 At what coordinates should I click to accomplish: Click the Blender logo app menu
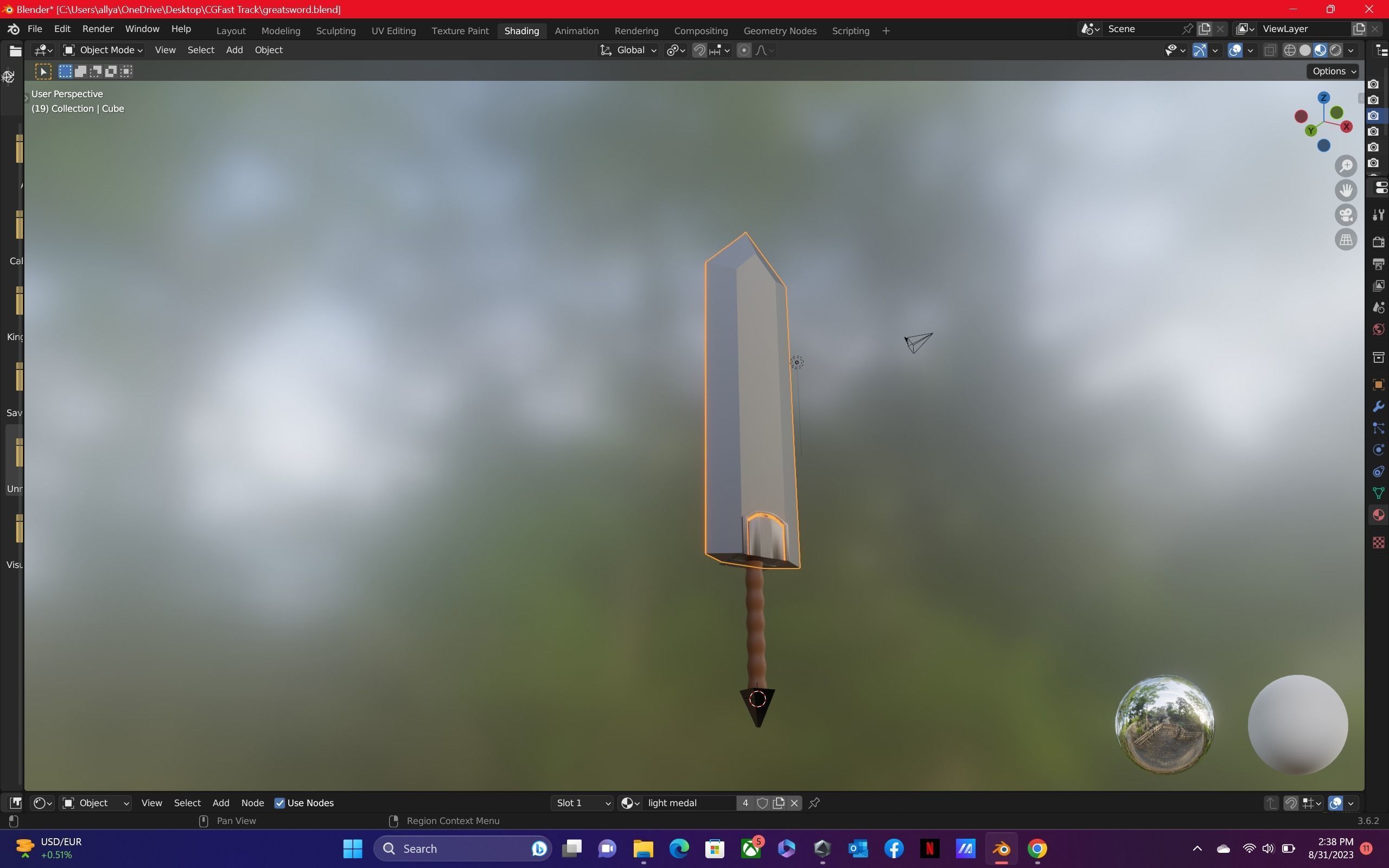click(13, 29)
